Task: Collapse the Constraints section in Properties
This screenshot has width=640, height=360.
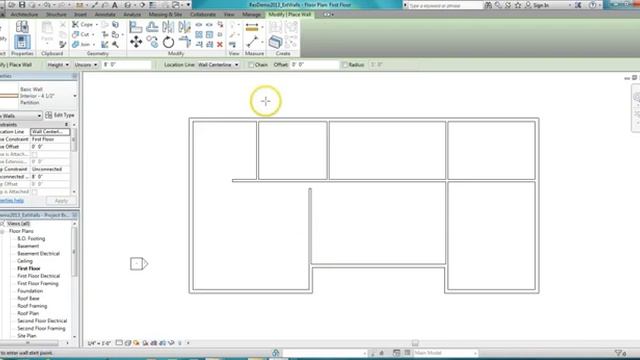Action: [x=67, y=124]
